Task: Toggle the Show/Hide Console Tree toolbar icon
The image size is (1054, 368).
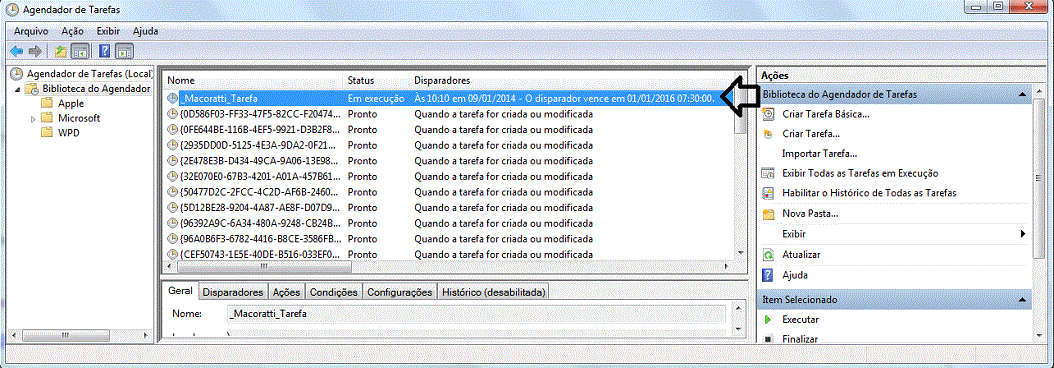Action: pyautogui.click(x=79, y=51)
